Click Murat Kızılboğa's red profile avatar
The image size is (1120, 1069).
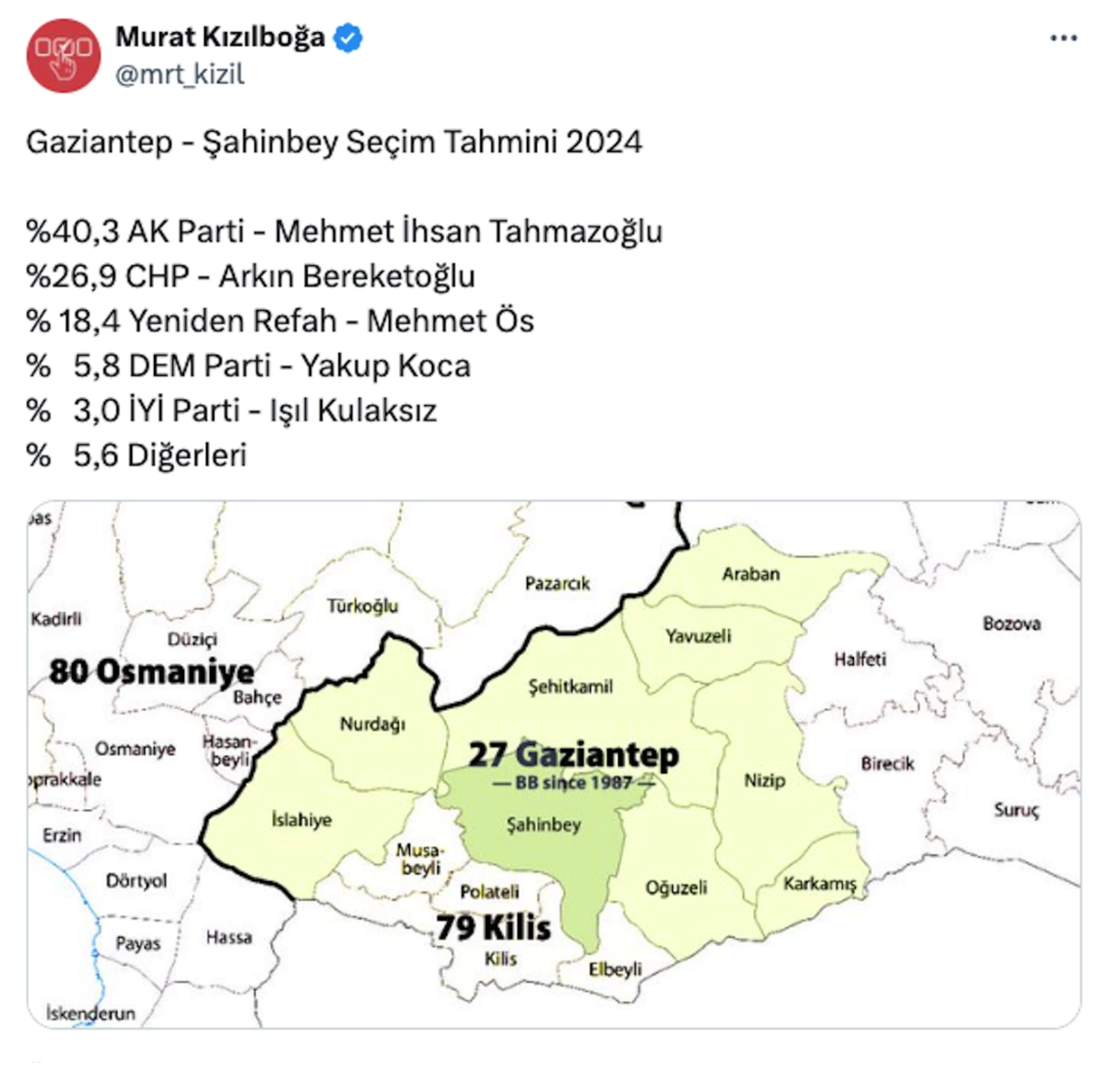click(x=63, y=53)
